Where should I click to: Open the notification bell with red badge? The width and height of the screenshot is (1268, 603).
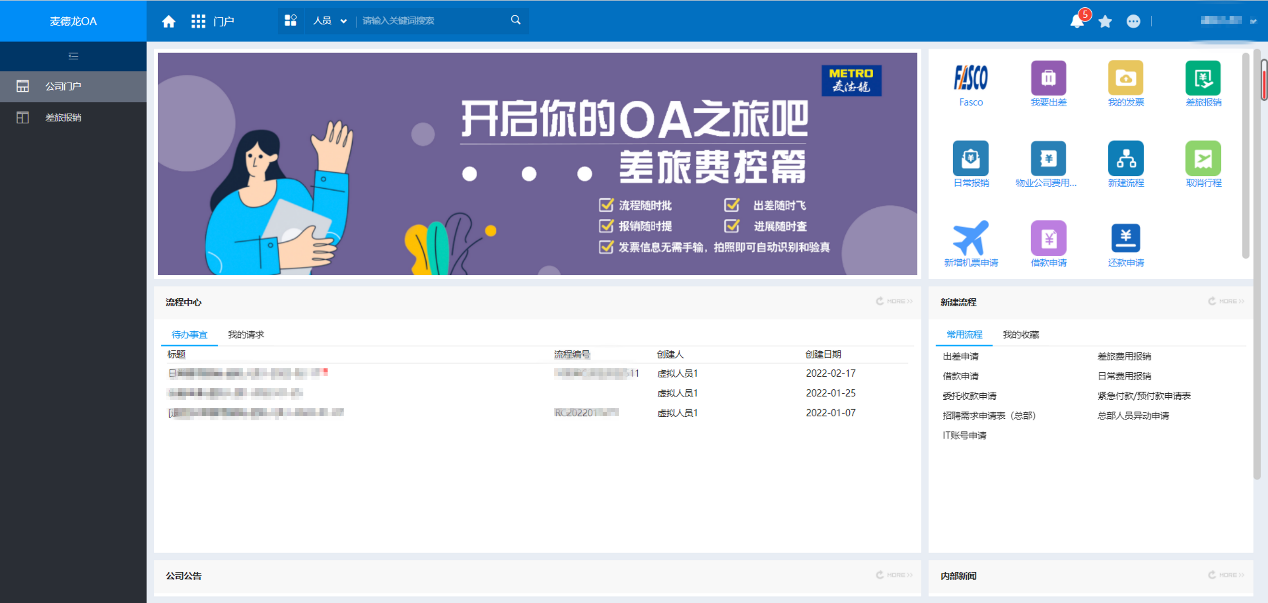tap(1076, 20)
